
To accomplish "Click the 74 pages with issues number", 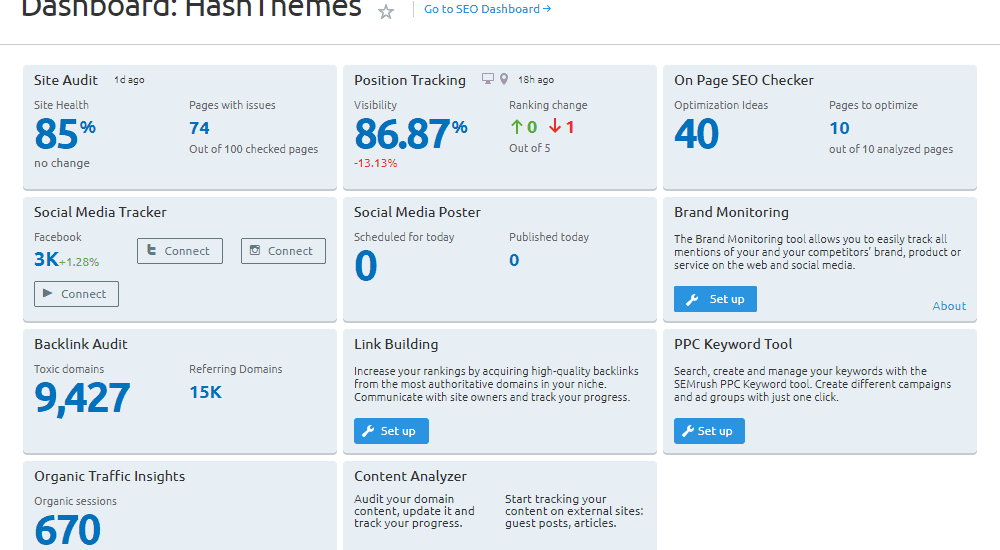I will coord(200,128).
